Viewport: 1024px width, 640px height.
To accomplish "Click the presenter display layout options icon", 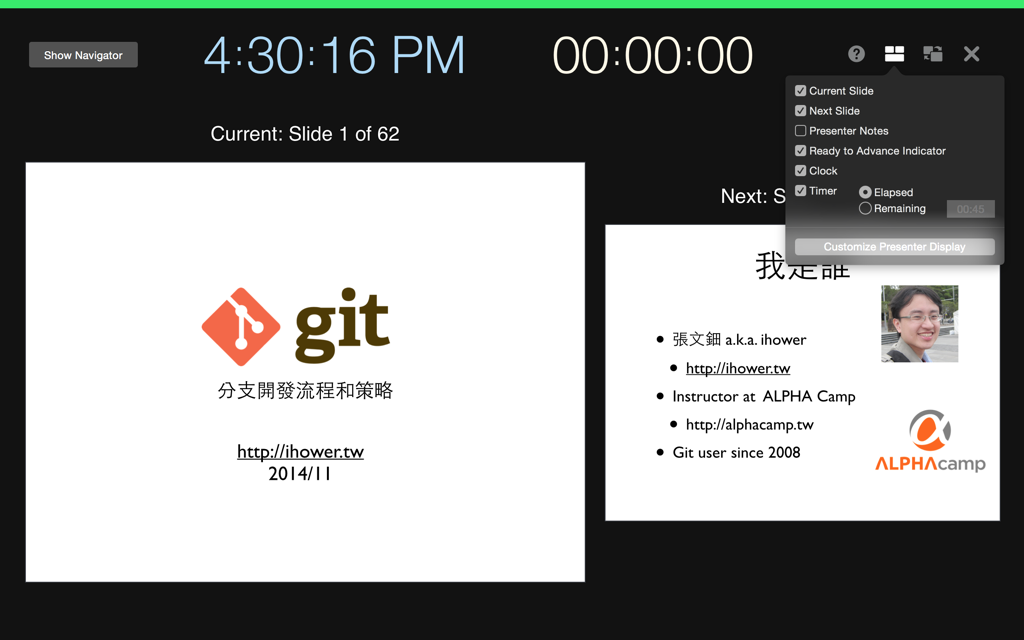I will (894, 54).
